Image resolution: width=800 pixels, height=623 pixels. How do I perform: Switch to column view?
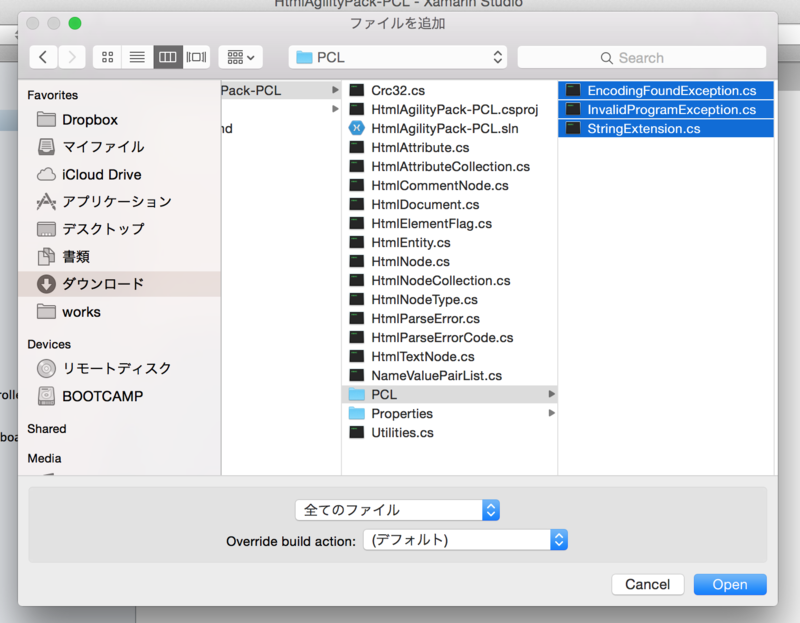167,57
